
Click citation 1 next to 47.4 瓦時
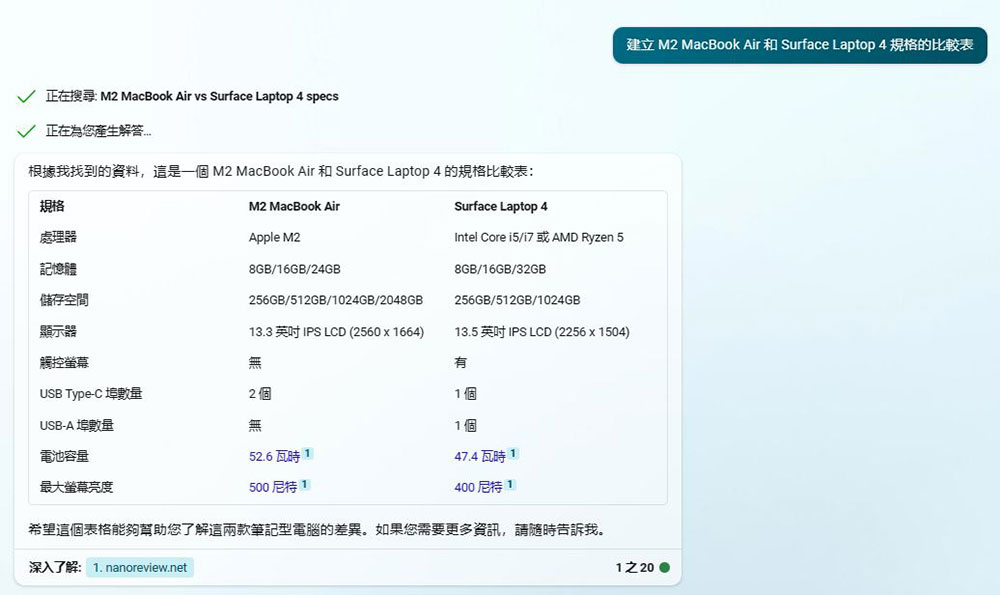513,453
